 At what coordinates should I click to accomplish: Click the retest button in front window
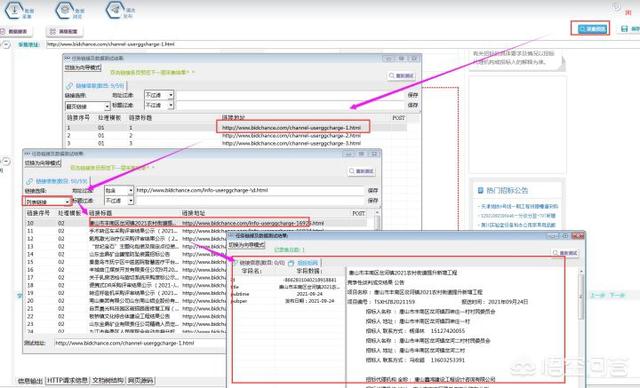point(565,253)
